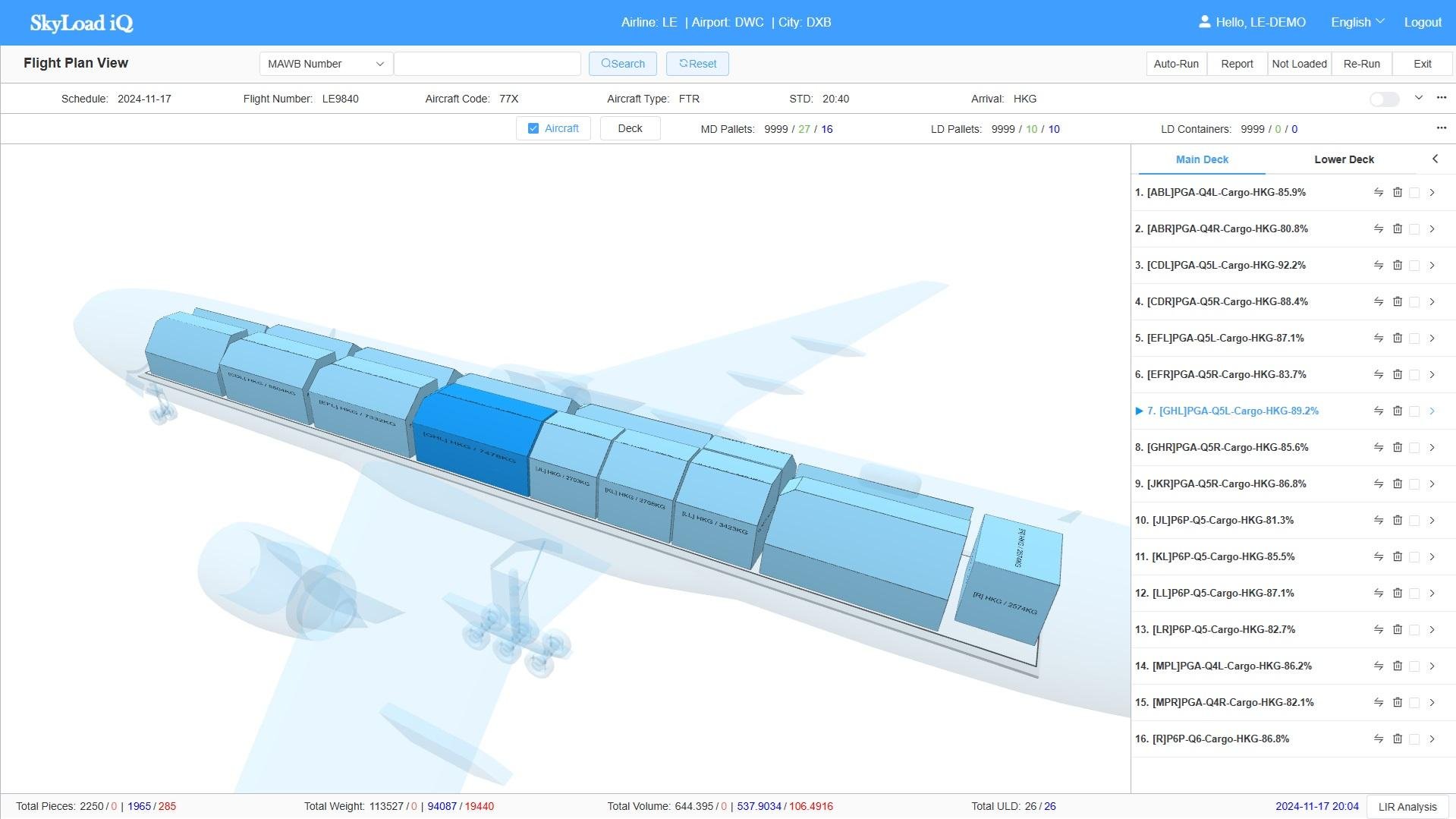The image size is (1456, 819).
Task: Click the Auto-Run button
Action: click(1176, 64)
